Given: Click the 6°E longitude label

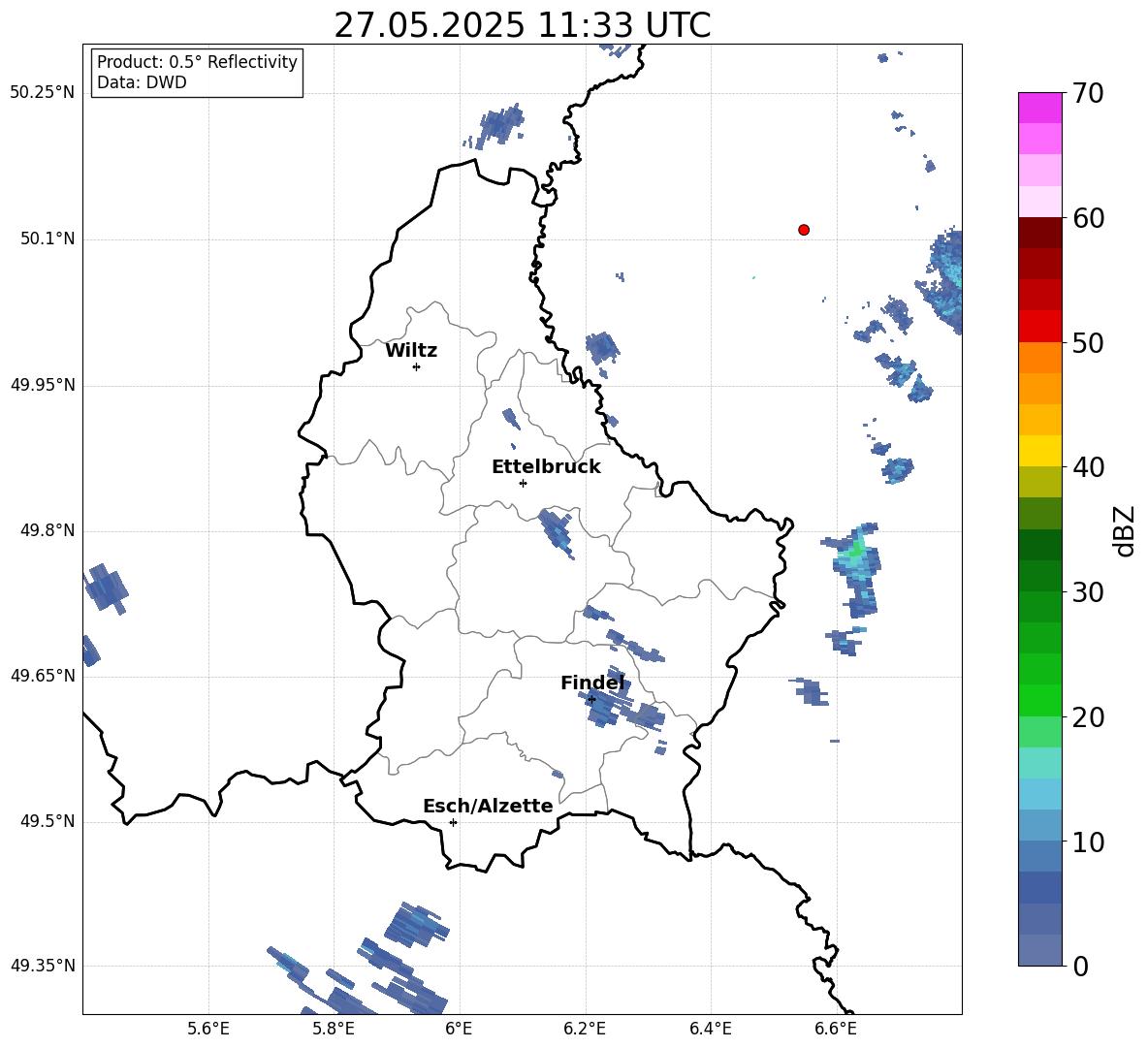Looking at the screenshot, I should click(x=459, y=1029).
